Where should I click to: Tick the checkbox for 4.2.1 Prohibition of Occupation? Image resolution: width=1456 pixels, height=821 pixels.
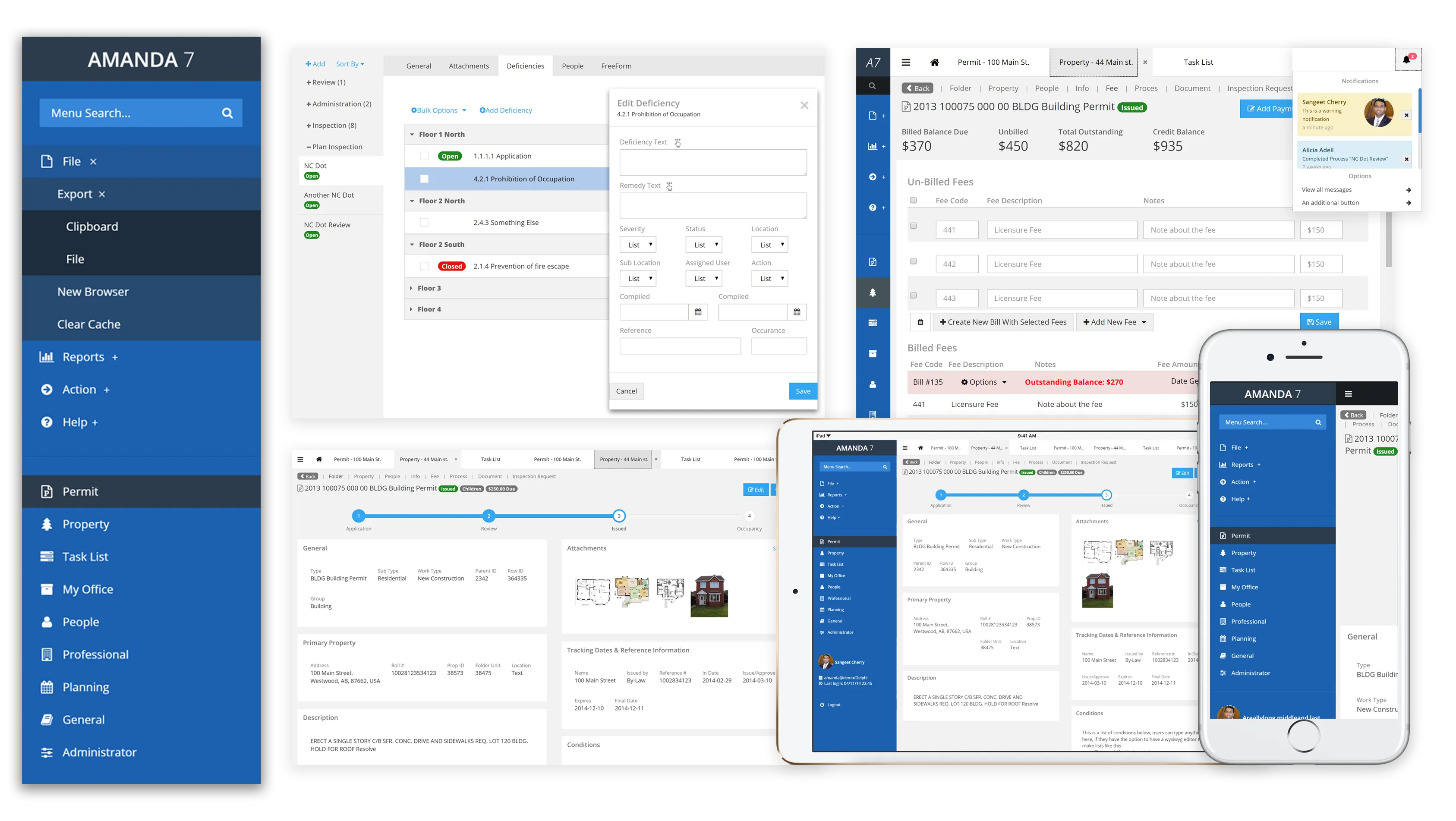coord(425,179)
